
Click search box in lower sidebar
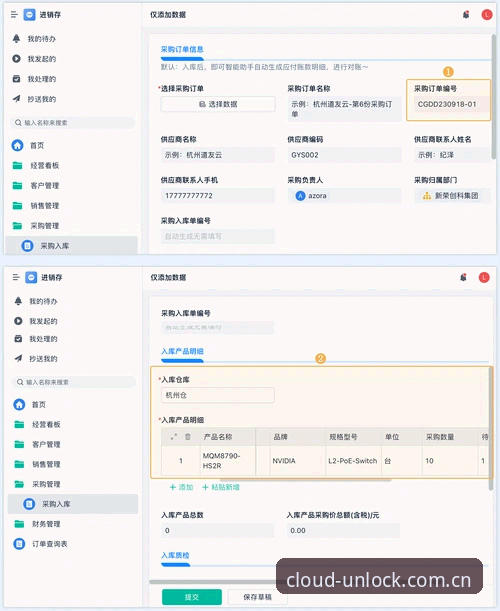pyautogui.click(x=74, y=382)
